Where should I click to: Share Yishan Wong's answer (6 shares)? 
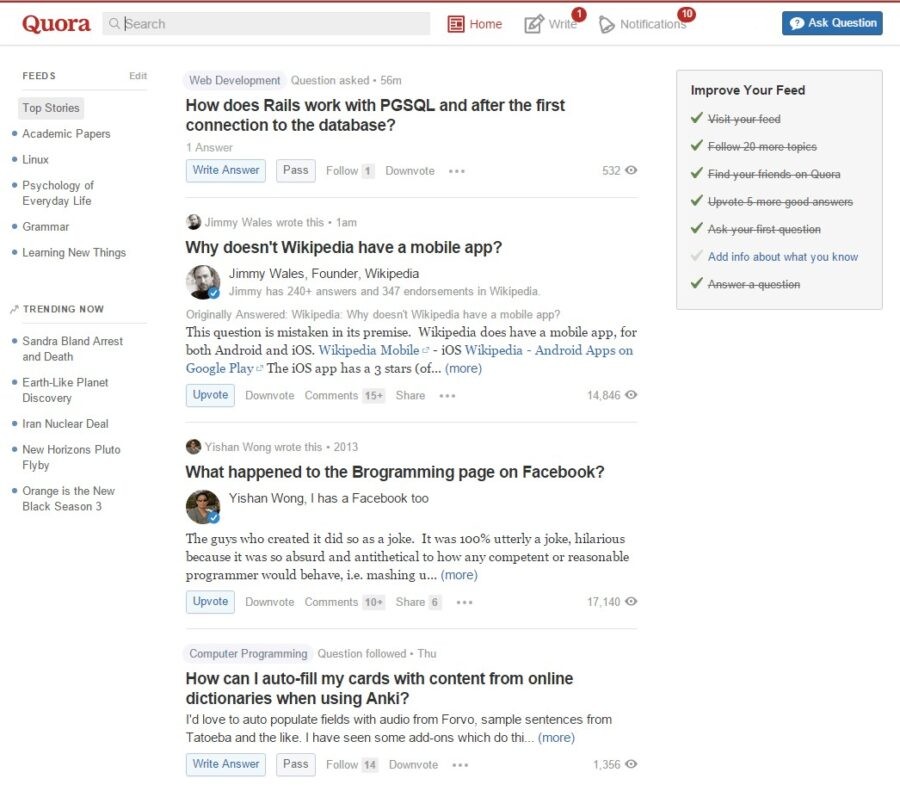(x=418, y=602)
